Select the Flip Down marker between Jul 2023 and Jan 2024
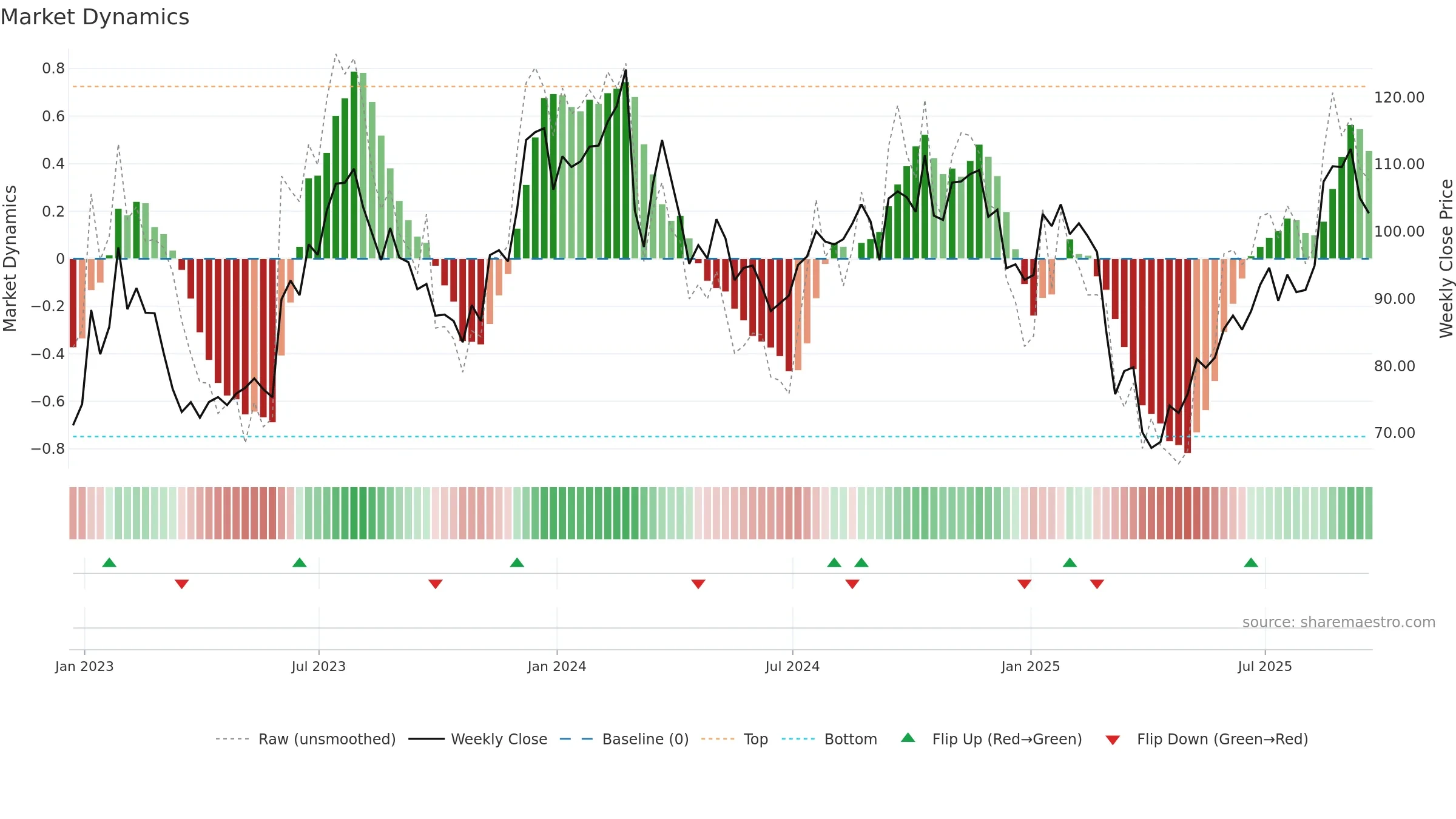 pos(436,584)
